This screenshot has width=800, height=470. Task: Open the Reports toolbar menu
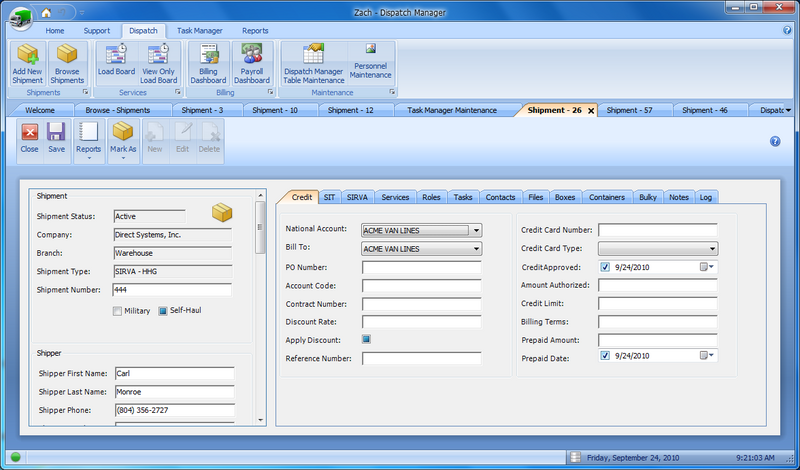click(x=88, y=140)
